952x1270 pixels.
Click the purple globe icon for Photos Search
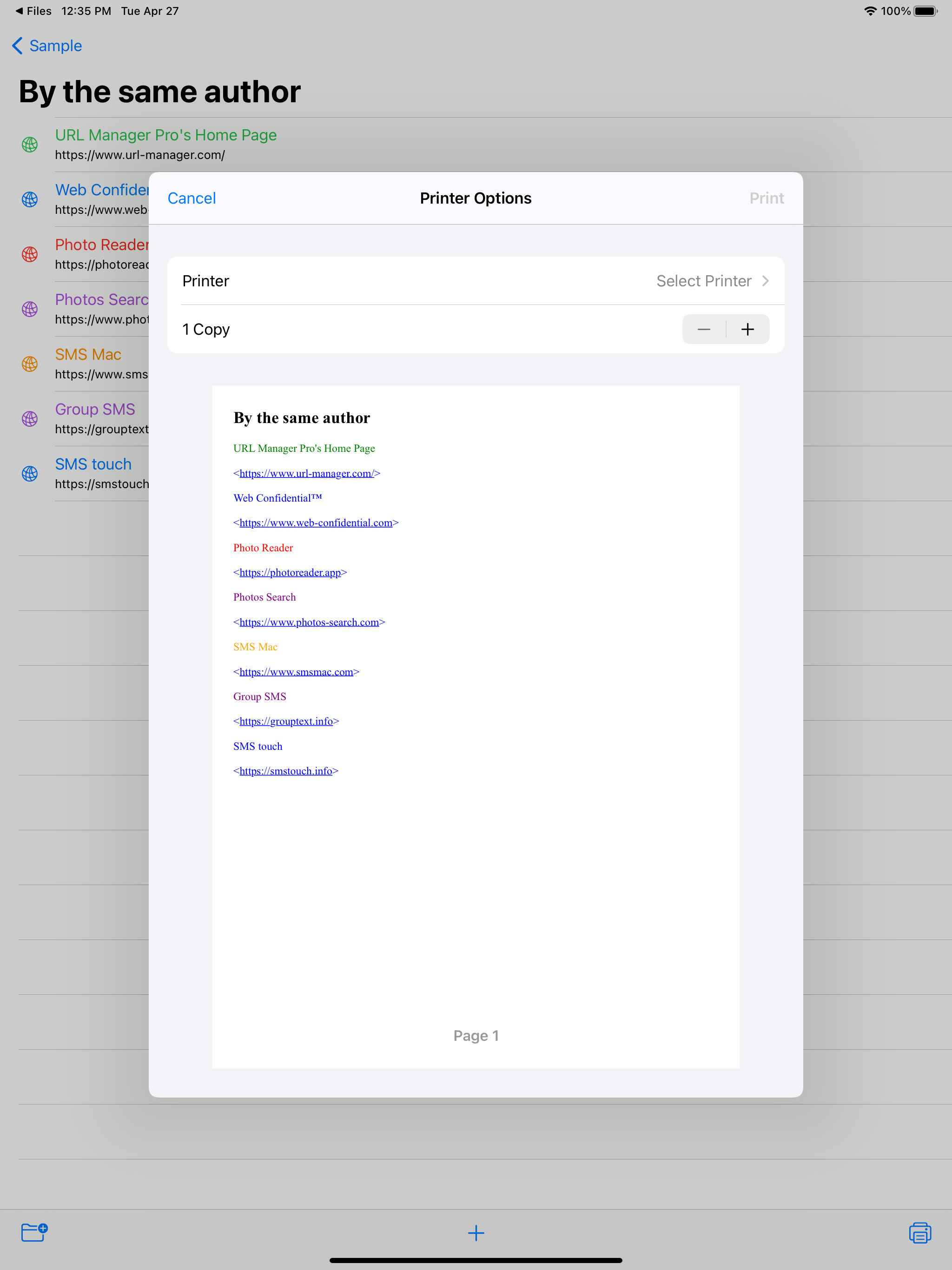30,309
